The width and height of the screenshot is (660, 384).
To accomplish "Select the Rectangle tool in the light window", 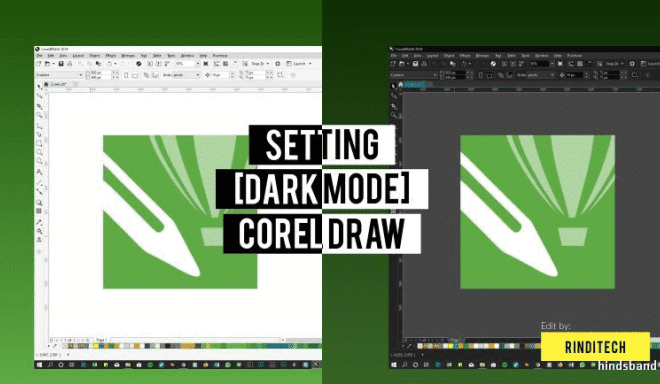I will pos(39,143).
